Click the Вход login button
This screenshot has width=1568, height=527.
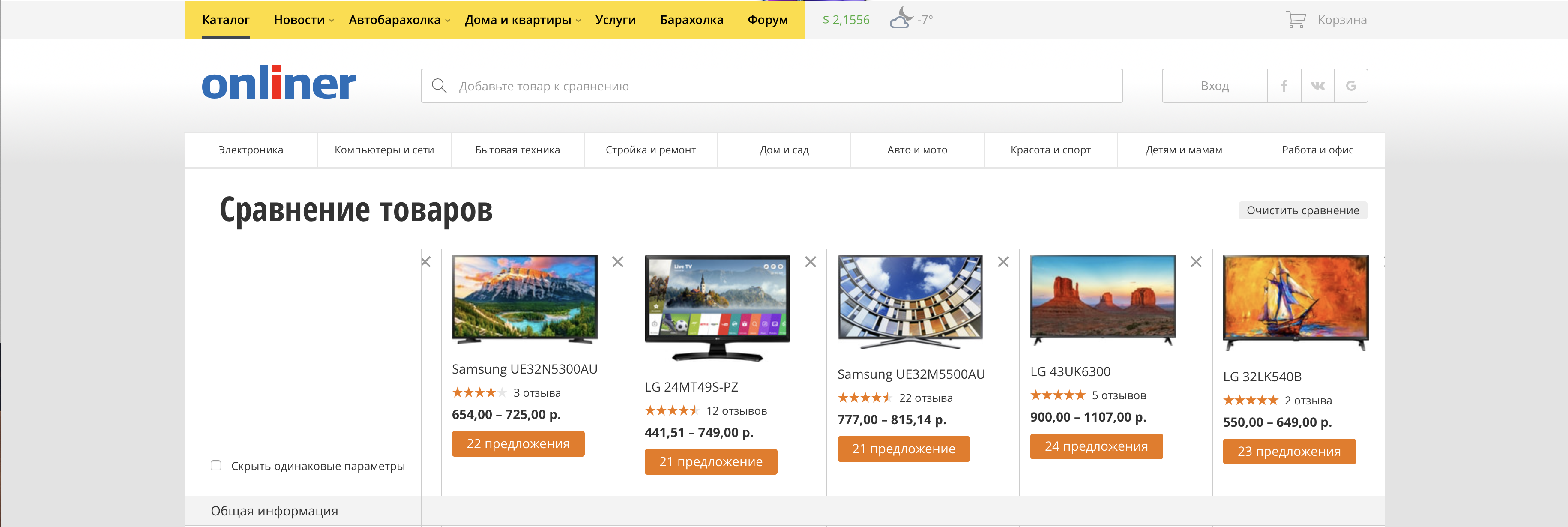click(x=1215, y=86)
